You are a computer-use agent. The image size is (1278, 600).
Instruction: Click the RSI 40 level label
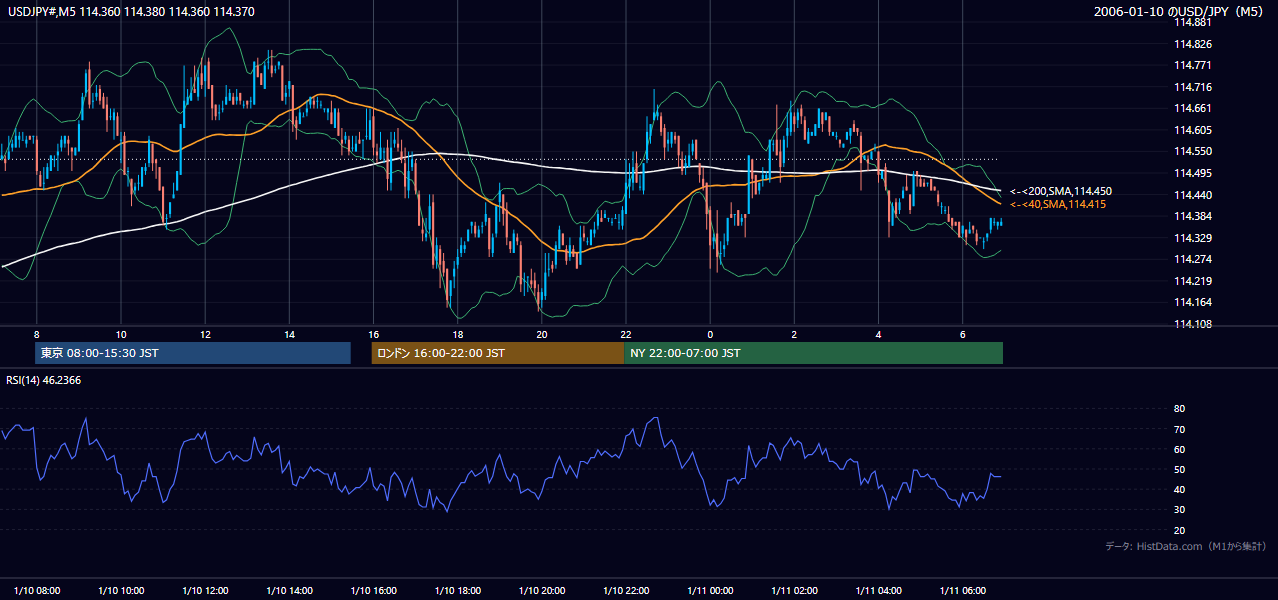click(1179, 489)
